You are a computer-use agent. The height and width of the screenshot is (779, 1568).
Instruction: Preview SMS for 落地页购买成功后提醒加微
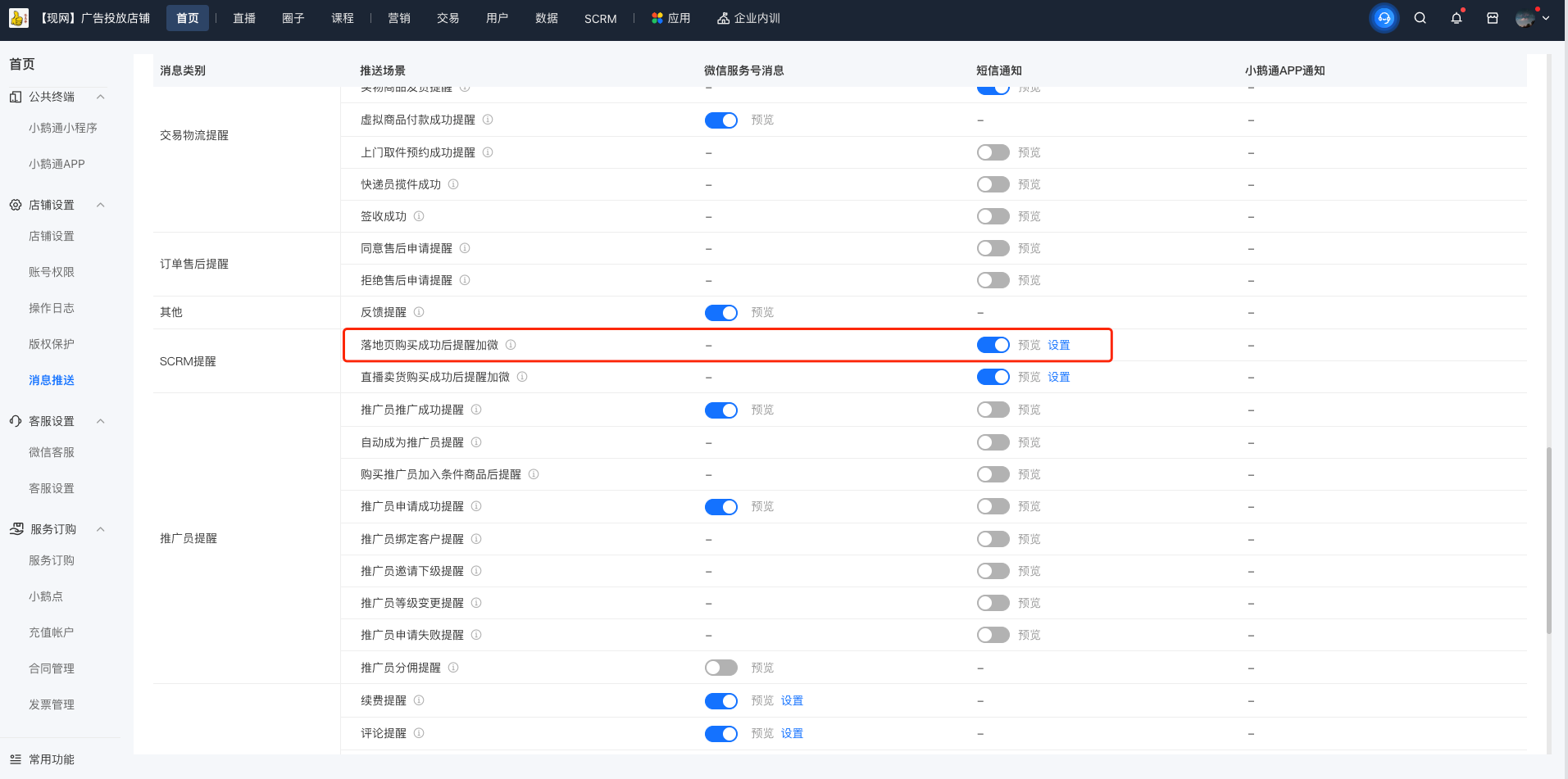1029,345
